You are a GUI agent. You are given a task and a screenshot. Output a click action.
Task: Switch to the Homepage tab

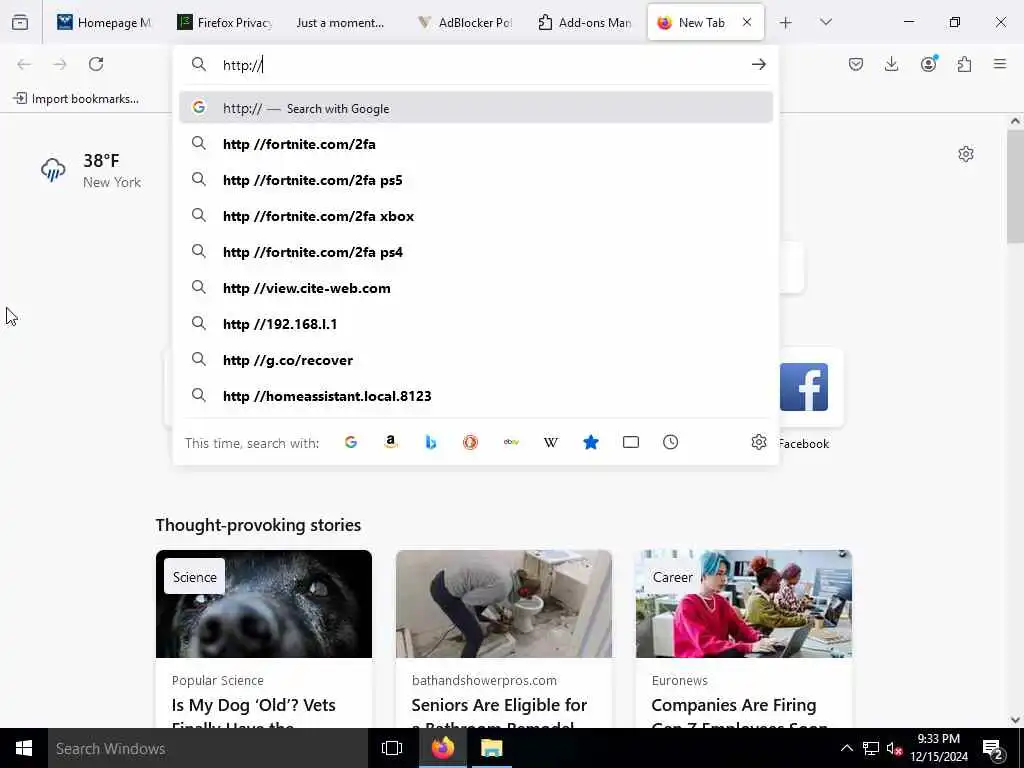(103, 23)
